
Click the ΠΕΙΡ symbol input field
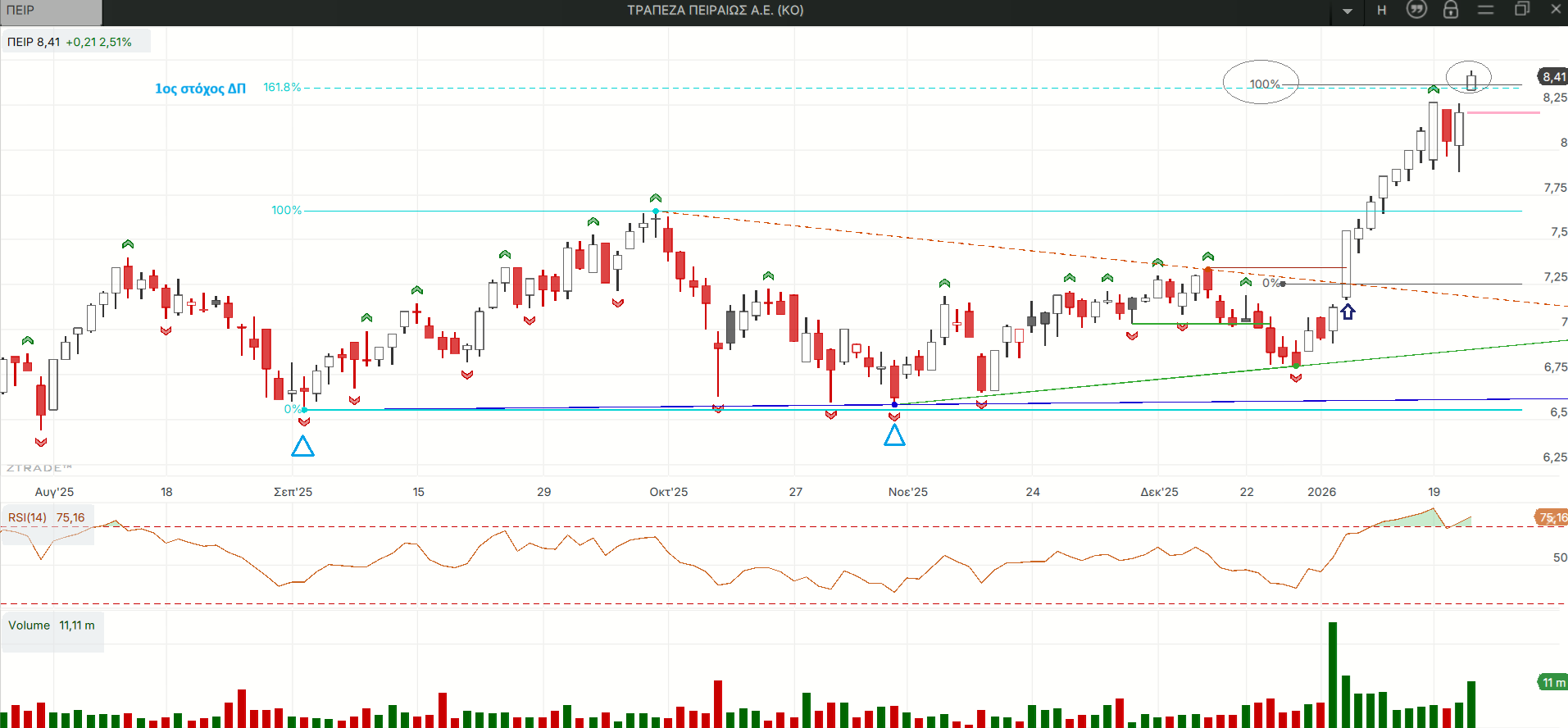point(51,11)
